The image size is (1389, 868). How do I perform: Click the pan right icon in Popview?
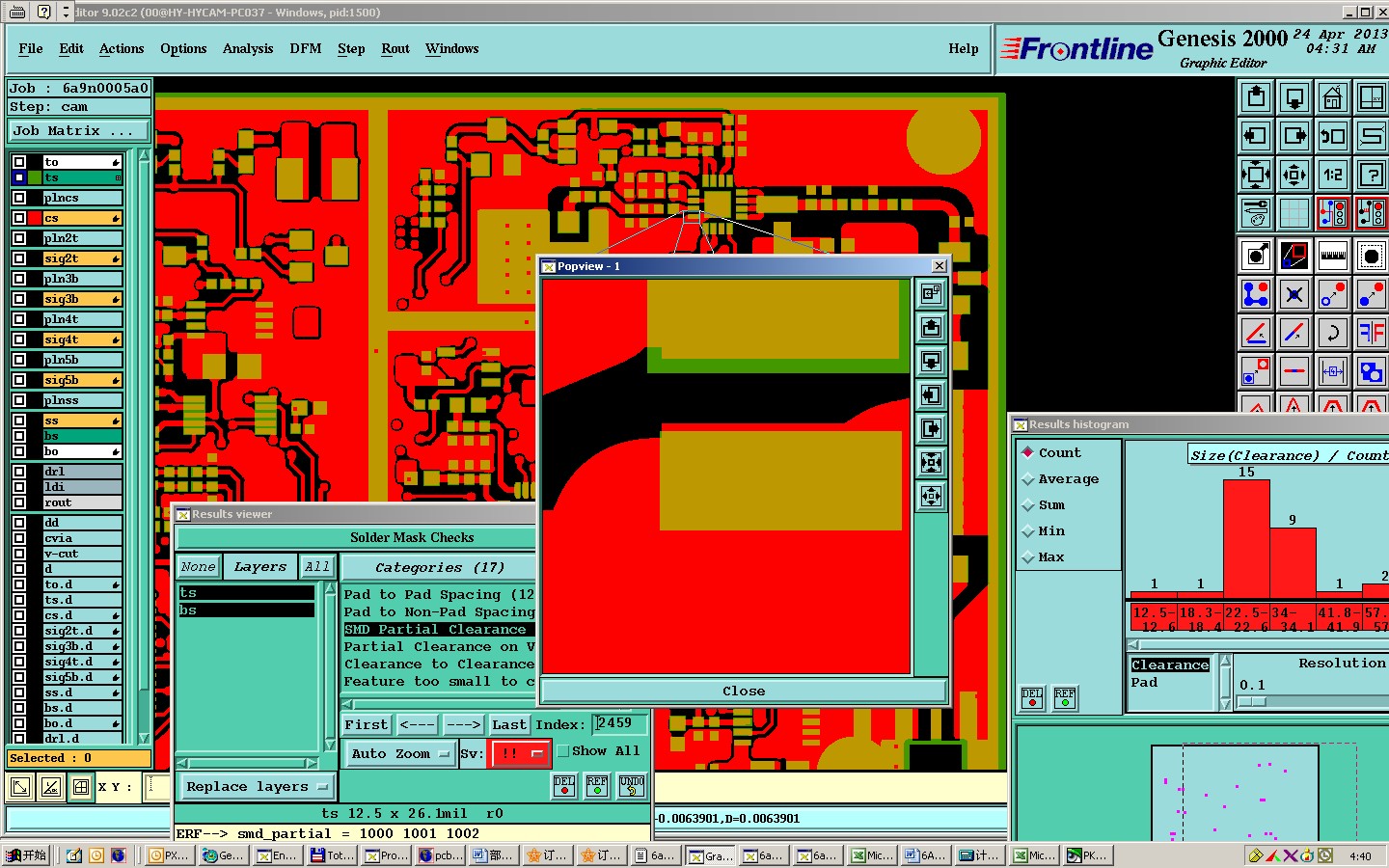pyautogui.click(x=931, y=429)
